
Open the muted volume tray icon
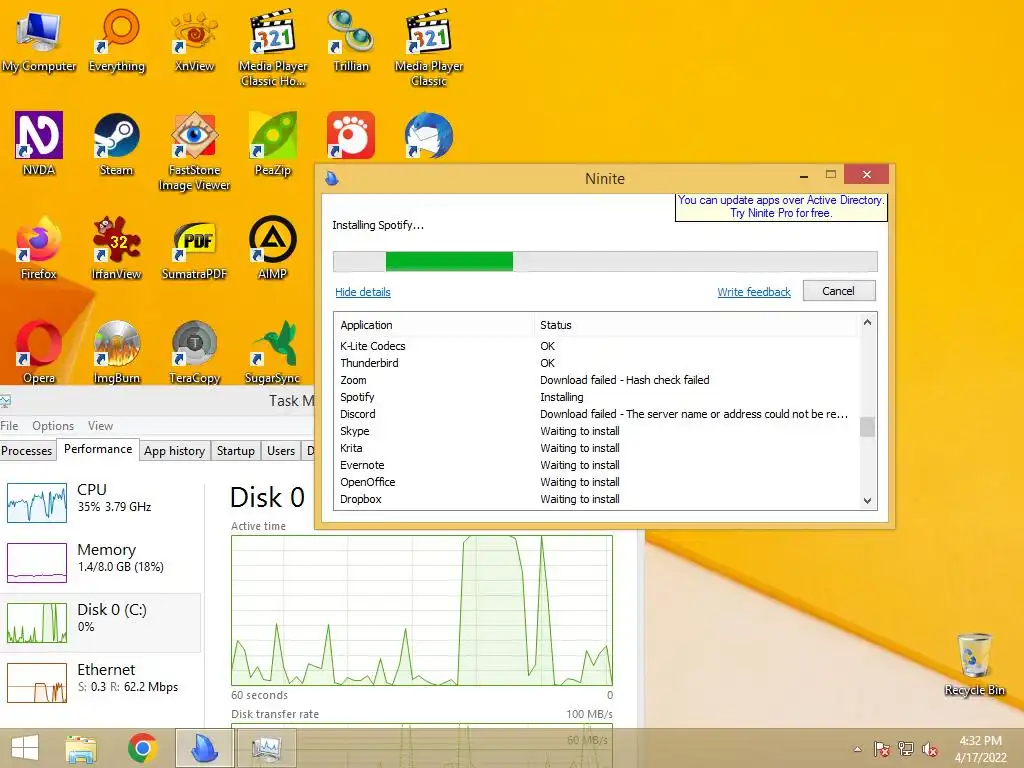pos(930,749)
